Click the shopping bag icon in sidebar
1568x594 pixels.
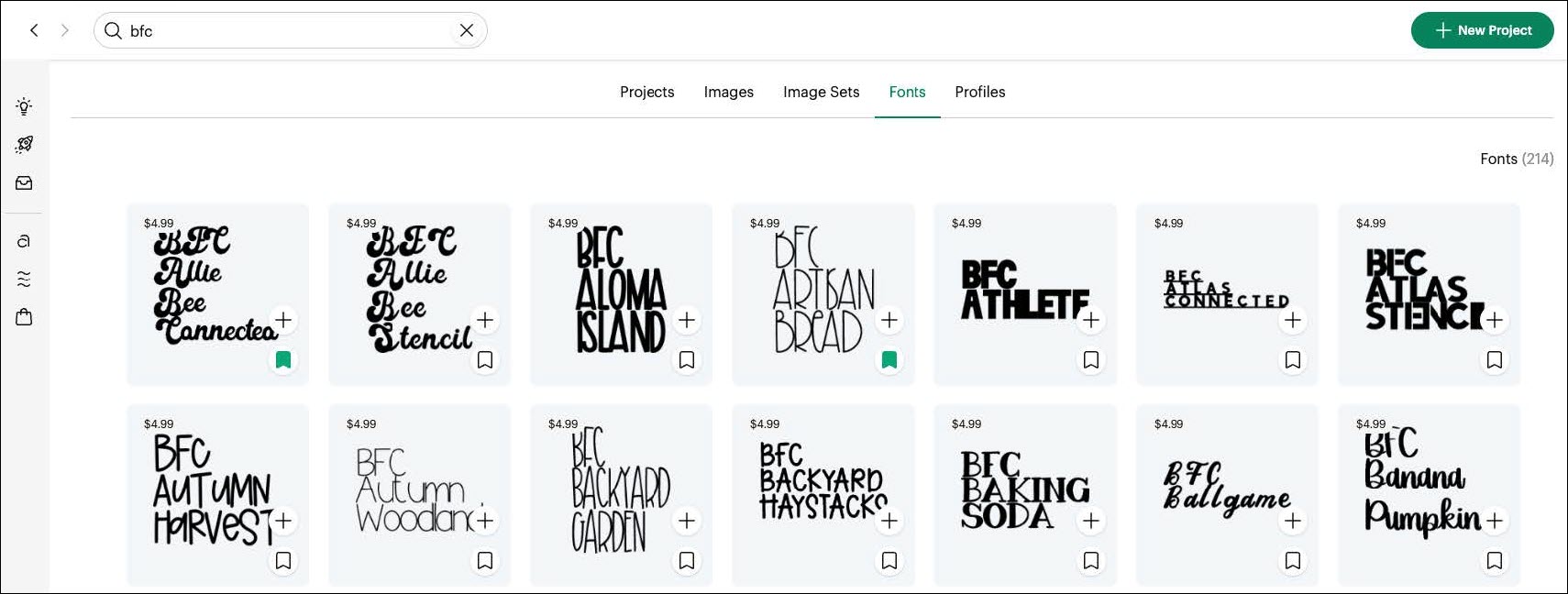pos(24,317)
